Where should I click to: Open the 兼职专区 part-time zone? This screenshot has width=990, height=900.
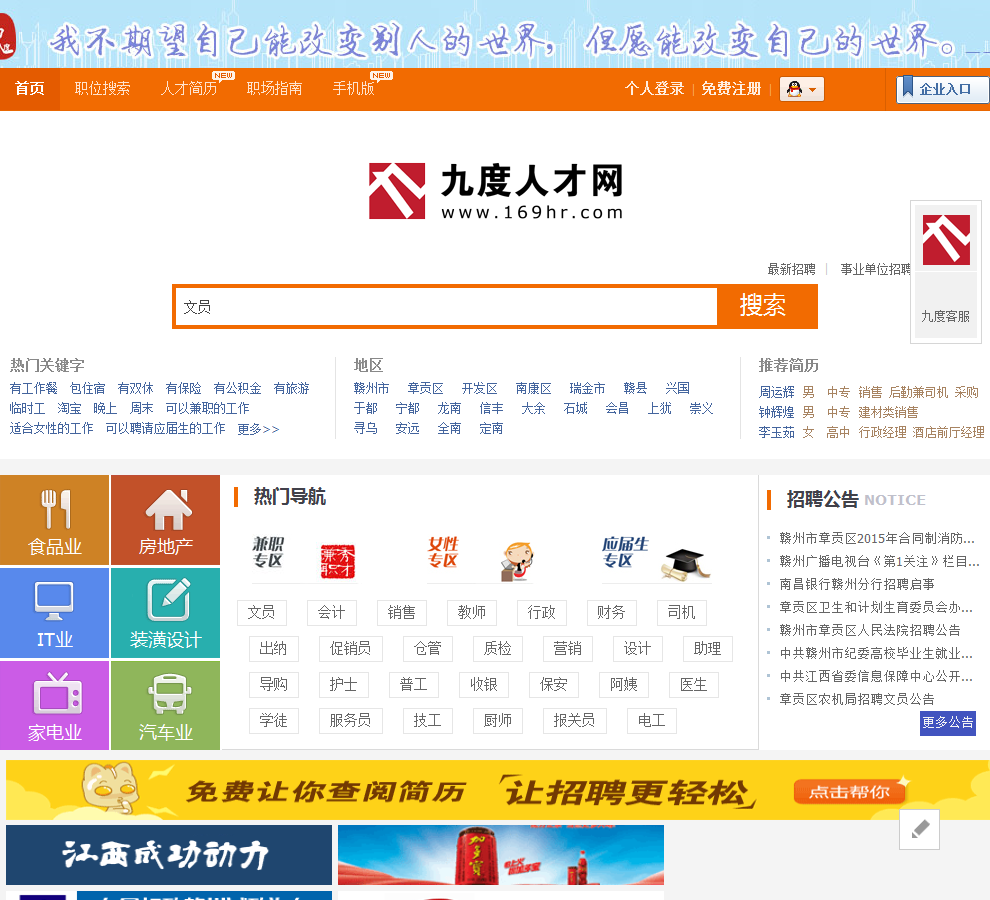(x=304, y=558)
